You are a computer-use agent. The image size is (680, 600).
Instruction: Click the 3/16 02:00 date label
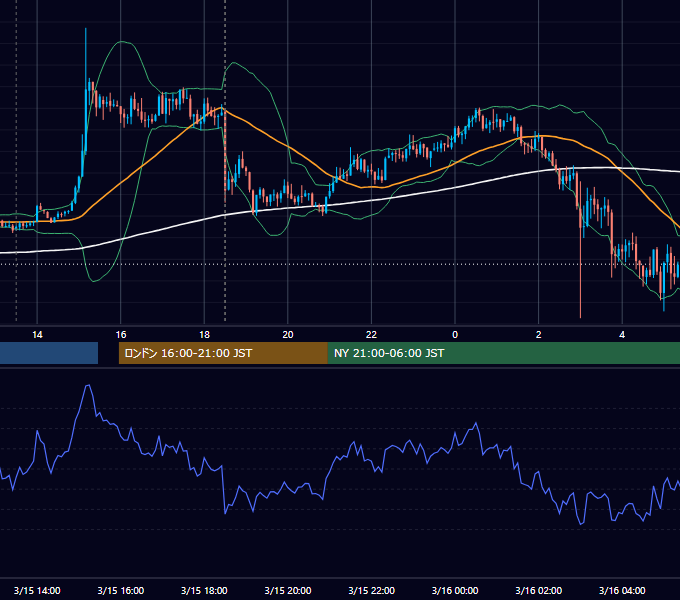(x=539, y=590)
